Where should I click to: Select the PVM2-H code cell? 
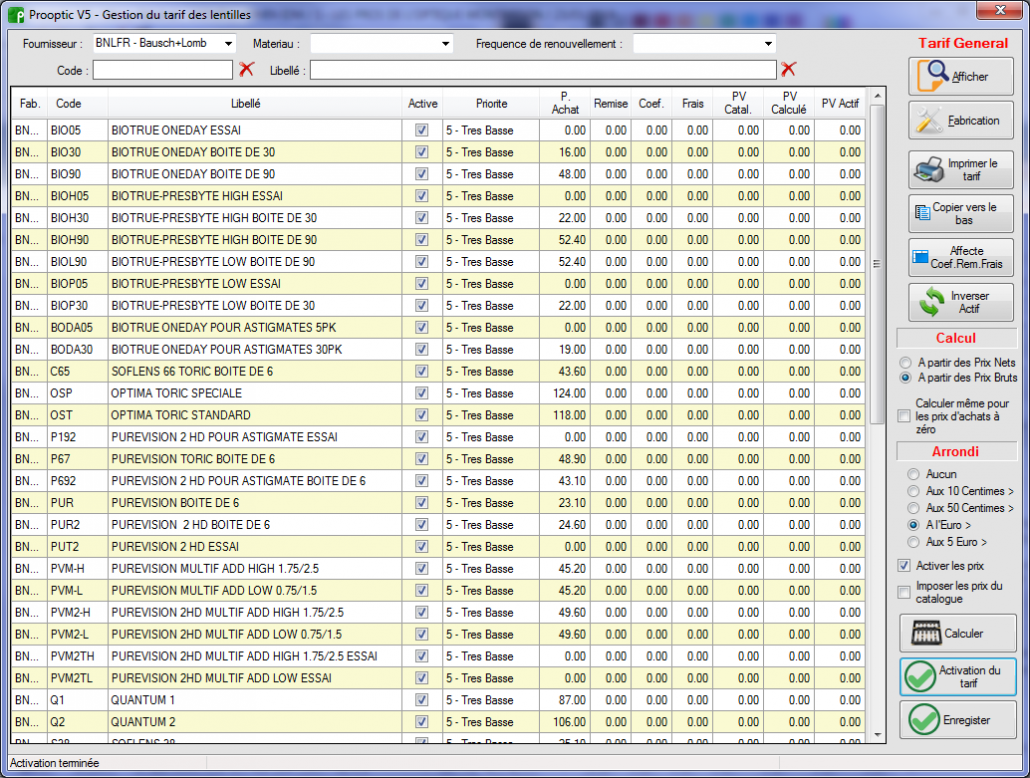coord(78,612)
